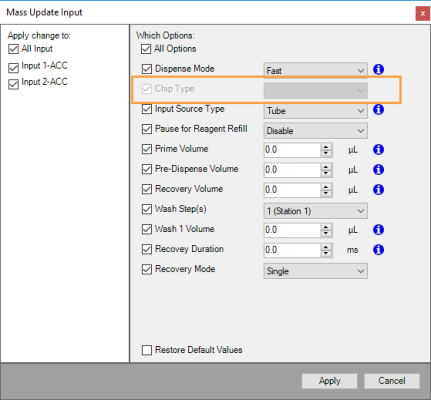The height and width of the screenshot is (400, 431).
Task: Show info for Input Source Type
Action: coord(378,110)
